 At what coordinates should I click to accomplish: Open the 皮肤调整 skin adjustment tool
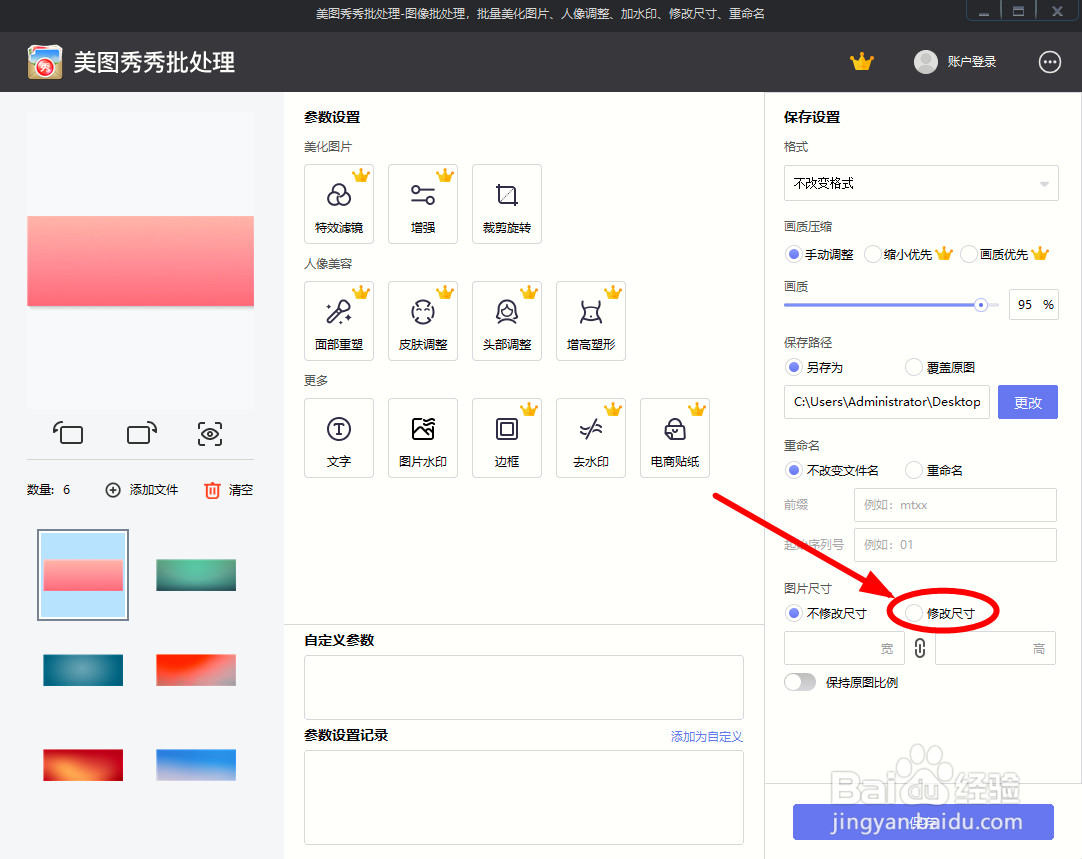coord(423,321)
